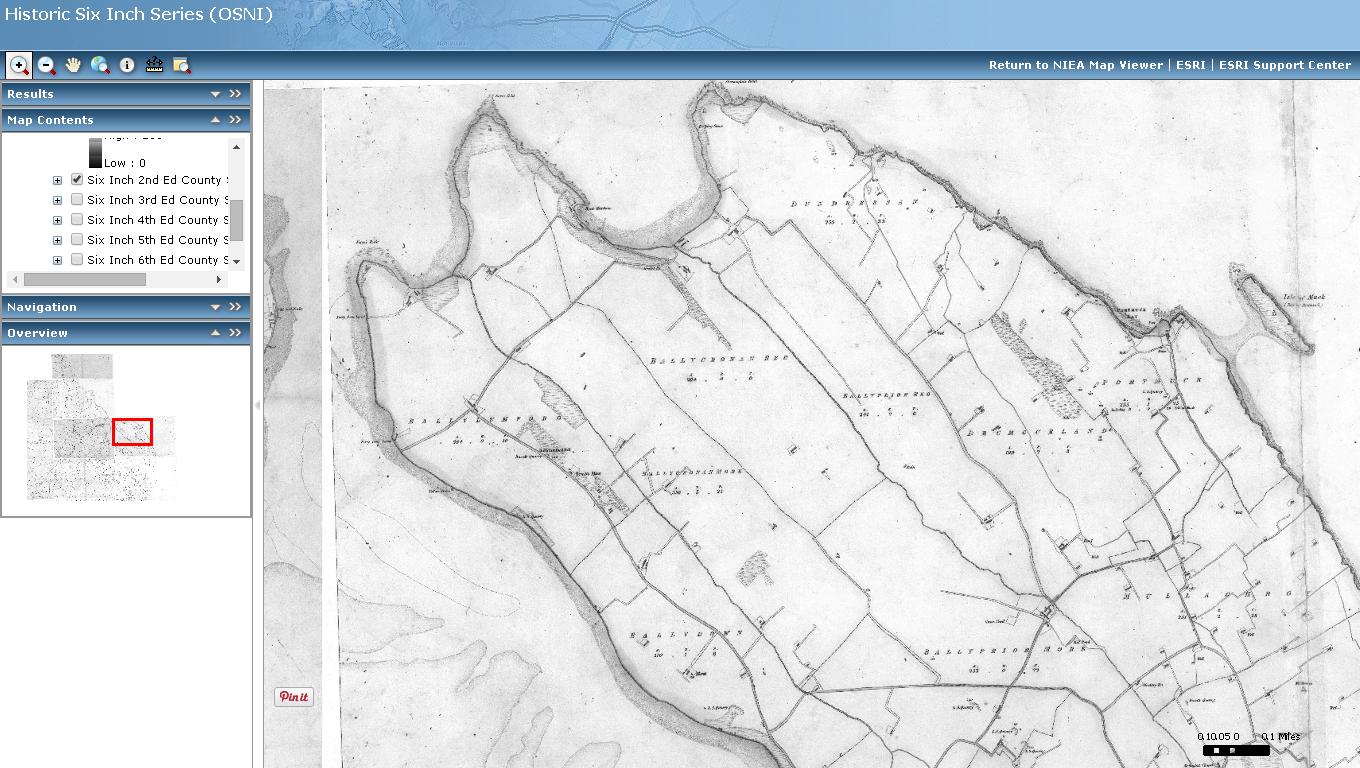
Task: Select the Zoom In tool
Action: tap(19, 64)
